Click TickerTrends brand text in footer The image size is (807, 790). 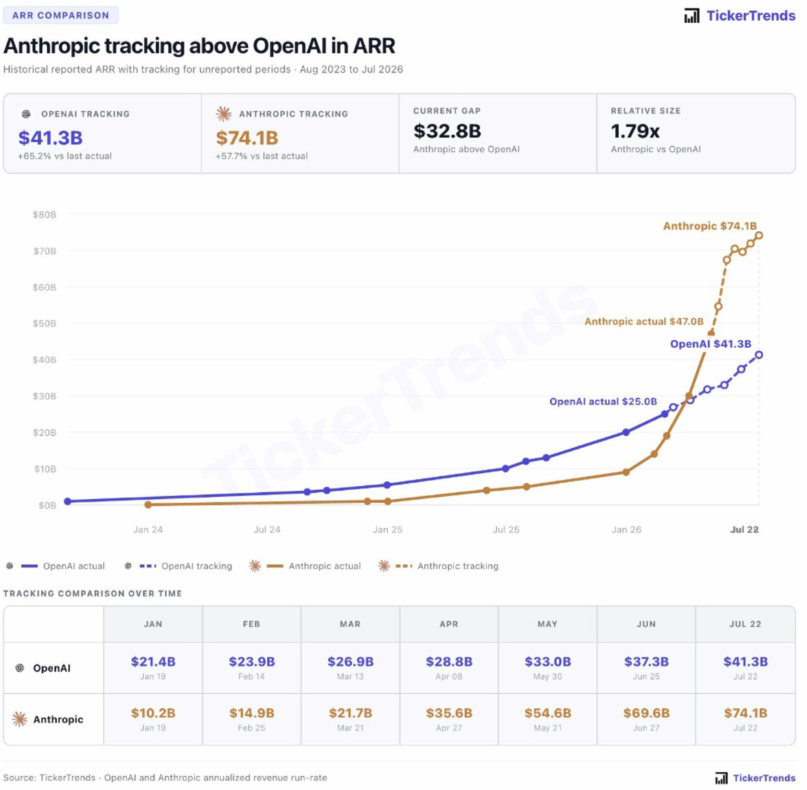point(764,778)
